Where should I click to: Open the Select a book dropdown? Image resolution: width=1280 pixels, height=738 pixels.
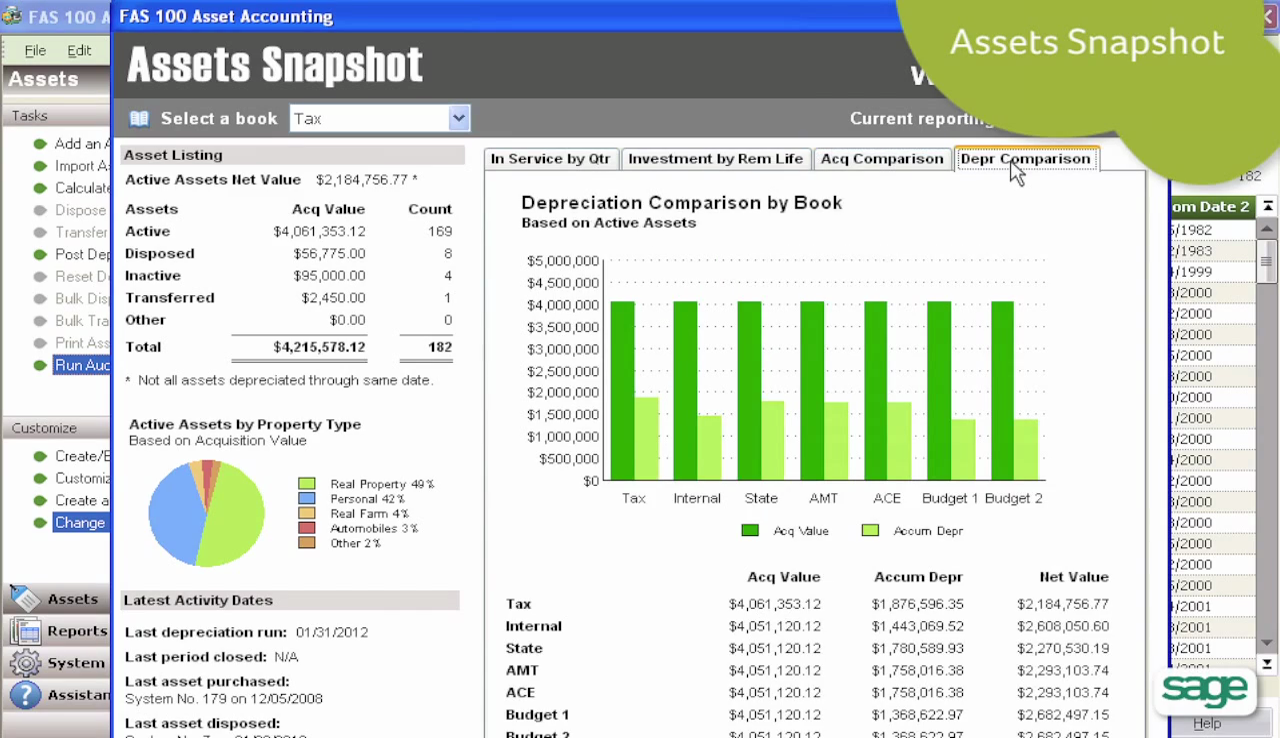(x=459, y=118)
